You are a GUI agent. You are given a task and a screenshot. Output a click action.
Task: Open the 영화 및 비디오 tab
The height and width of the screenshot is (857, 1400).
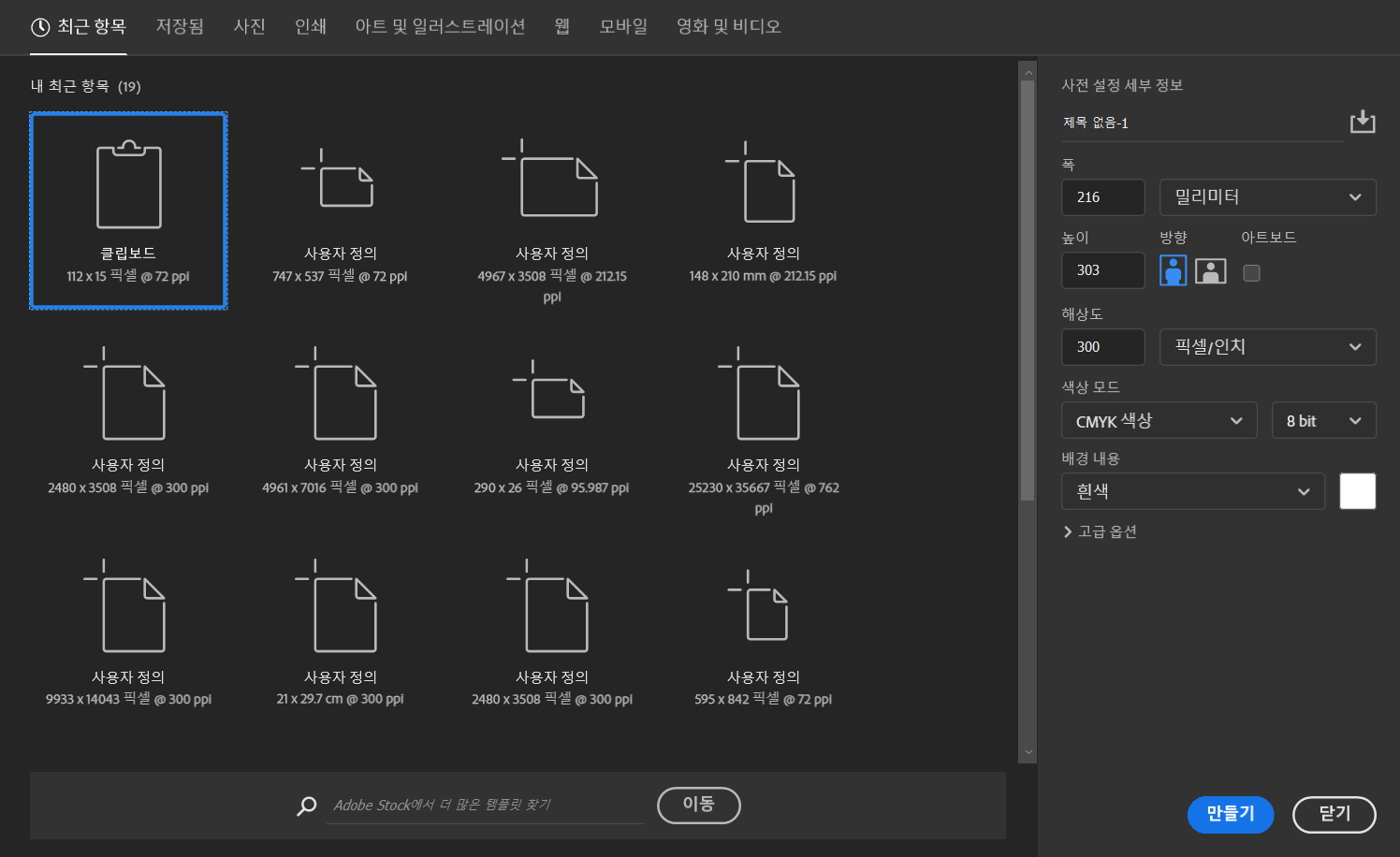pos(728,26)
